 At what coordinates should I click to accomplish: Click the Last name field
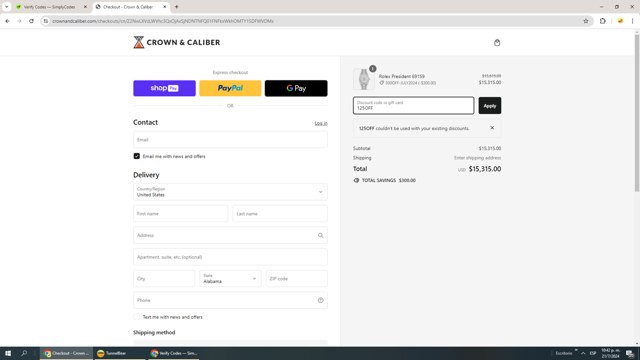point(280,213)
